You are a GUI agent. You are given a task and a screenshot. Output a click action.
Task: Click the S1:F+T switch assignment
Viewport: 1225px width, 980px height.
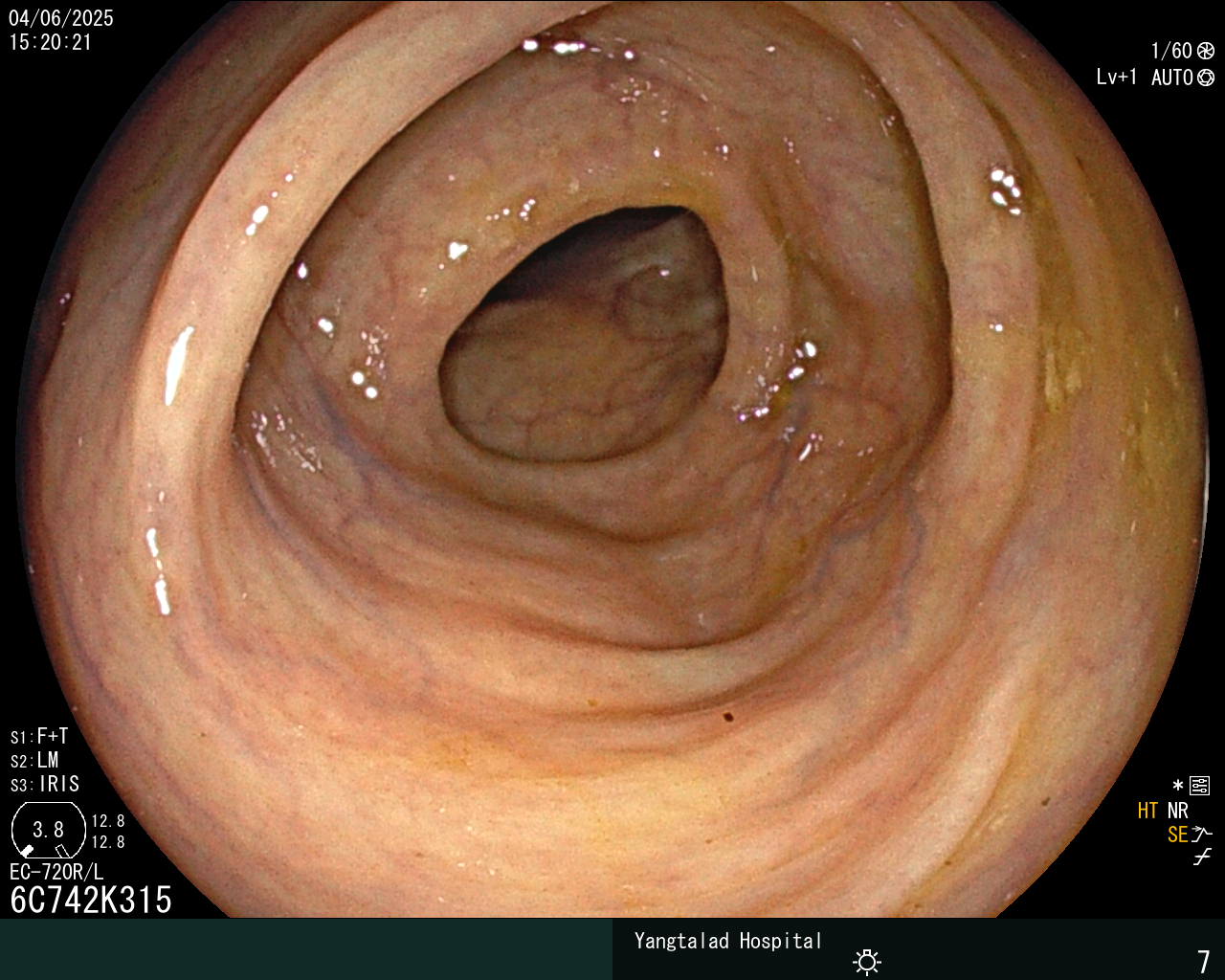click(39, 736)
